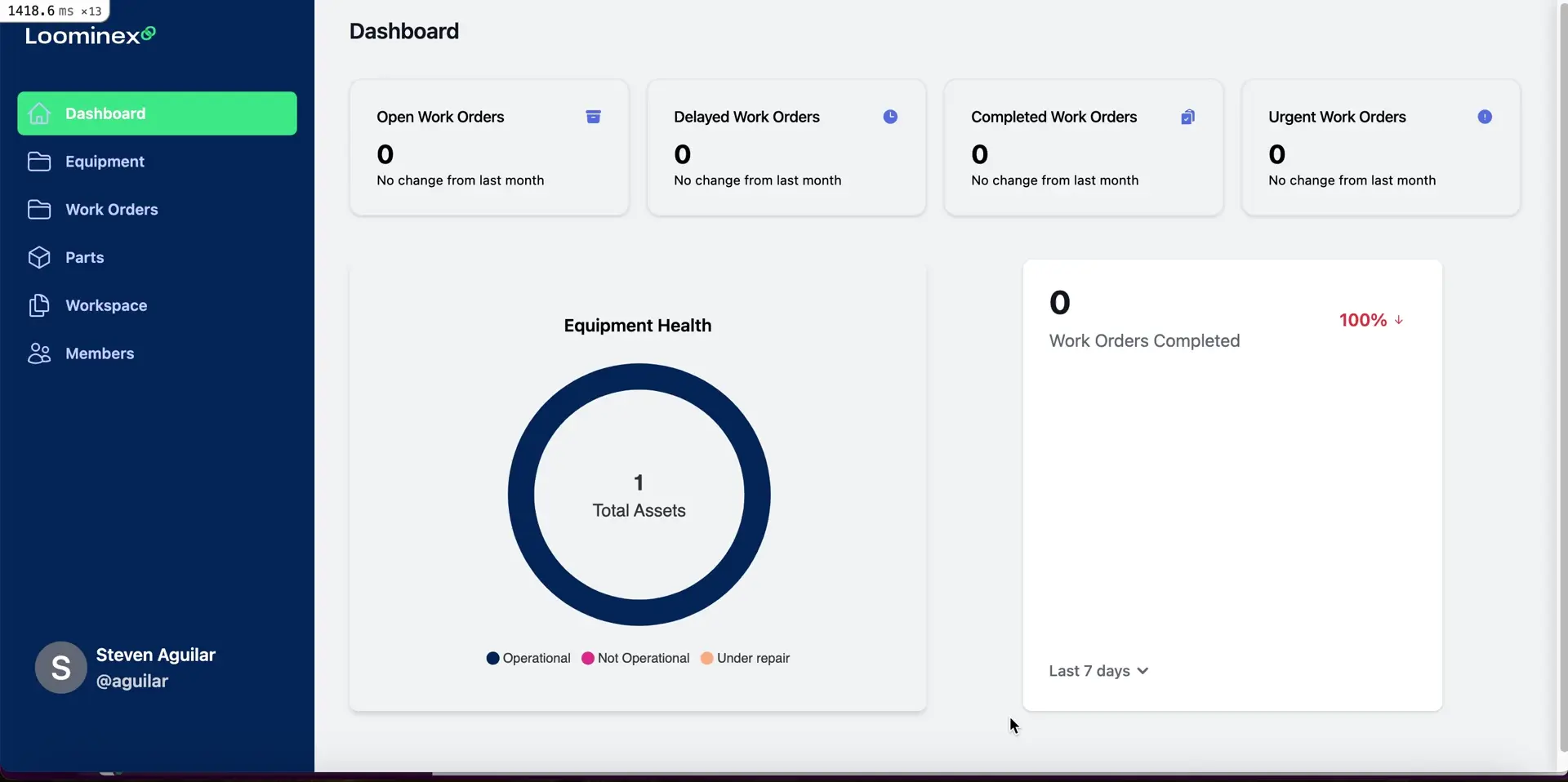Expand the 100% trend indicator arrow
This screenshot has width=1568, height=782.
click(1399, 319)
